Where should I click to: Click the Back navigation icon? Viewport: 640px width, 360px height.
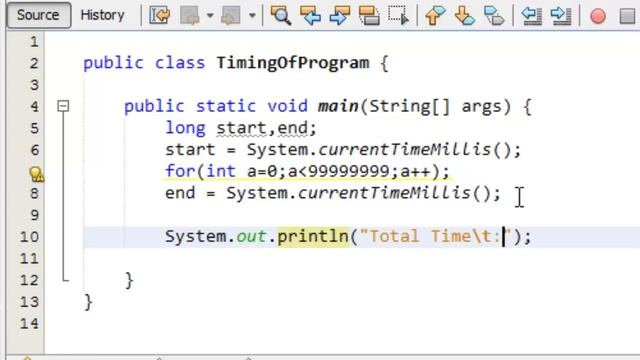[x=190, y=16]
